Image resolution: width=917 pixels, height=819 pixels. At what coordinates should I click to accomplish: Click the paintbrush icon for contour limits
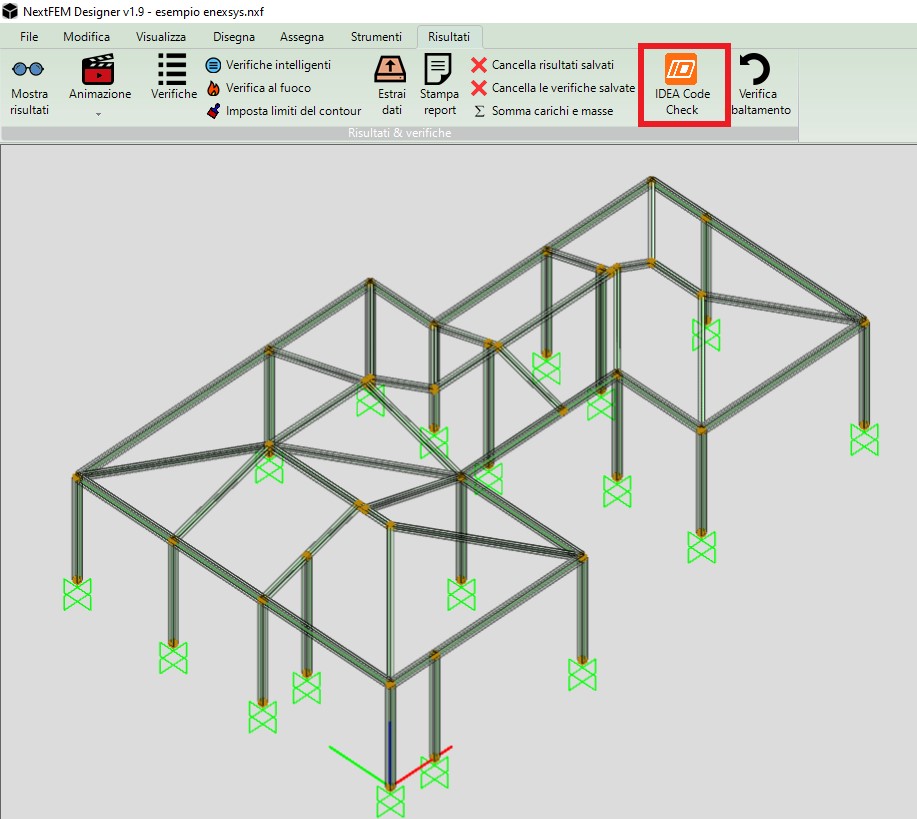click(213, 111)
